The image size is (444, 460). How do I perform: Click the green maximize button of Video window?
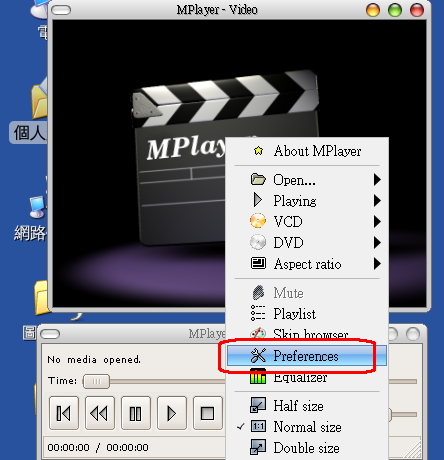[x=395, y=10]
